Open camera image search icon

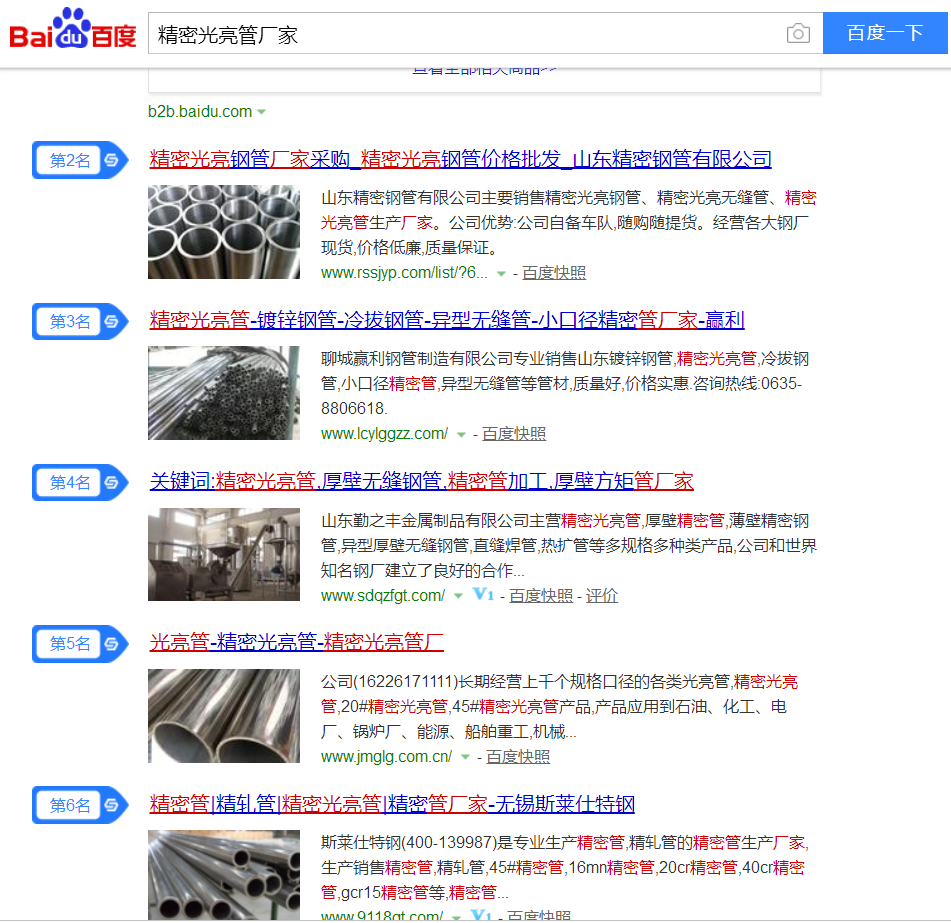(x=798, y=33)
